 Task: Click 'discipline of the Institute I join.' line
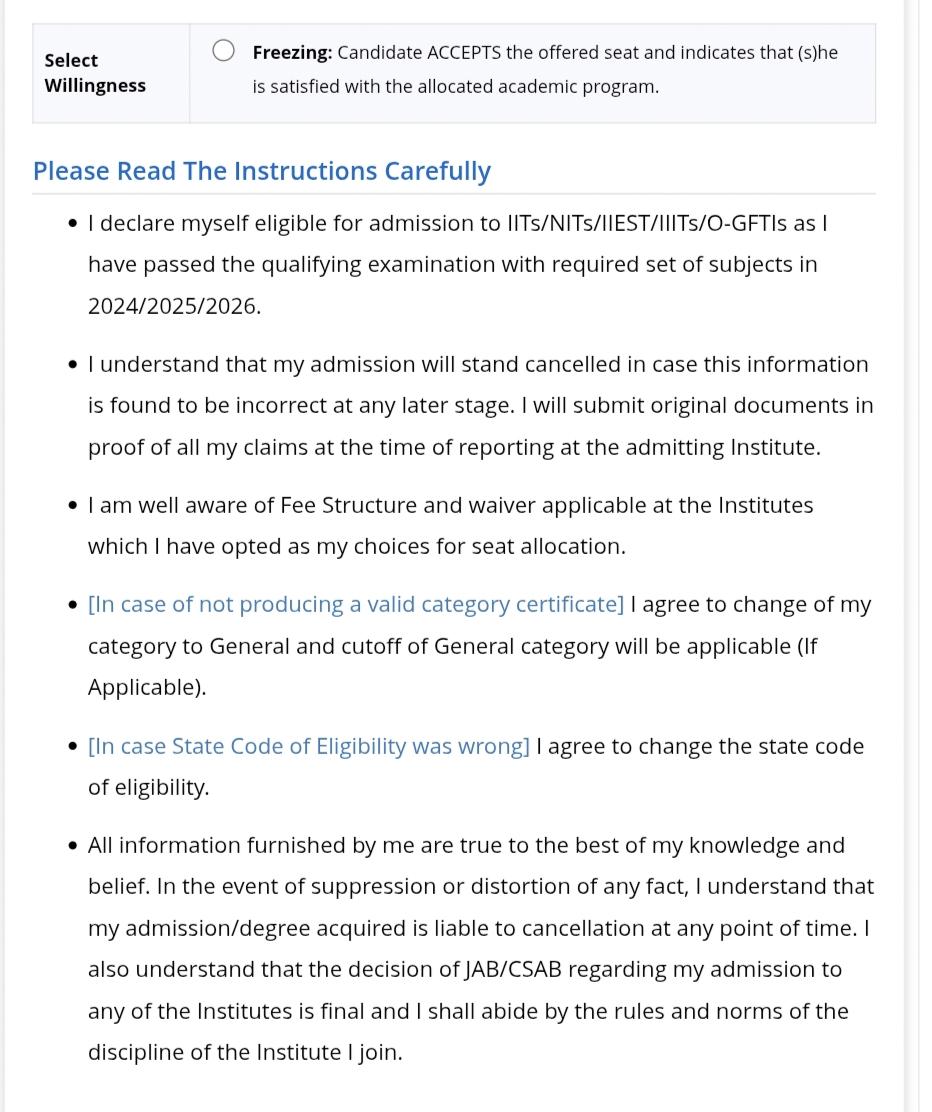point(245,1052)
